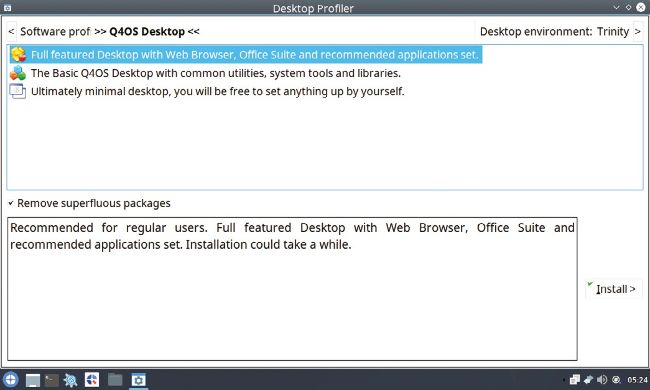The height and width of the screenshot is (390, 650).
Task: Click inside the profile description text box
Action: pyautogui.click(x=292, y=289)
